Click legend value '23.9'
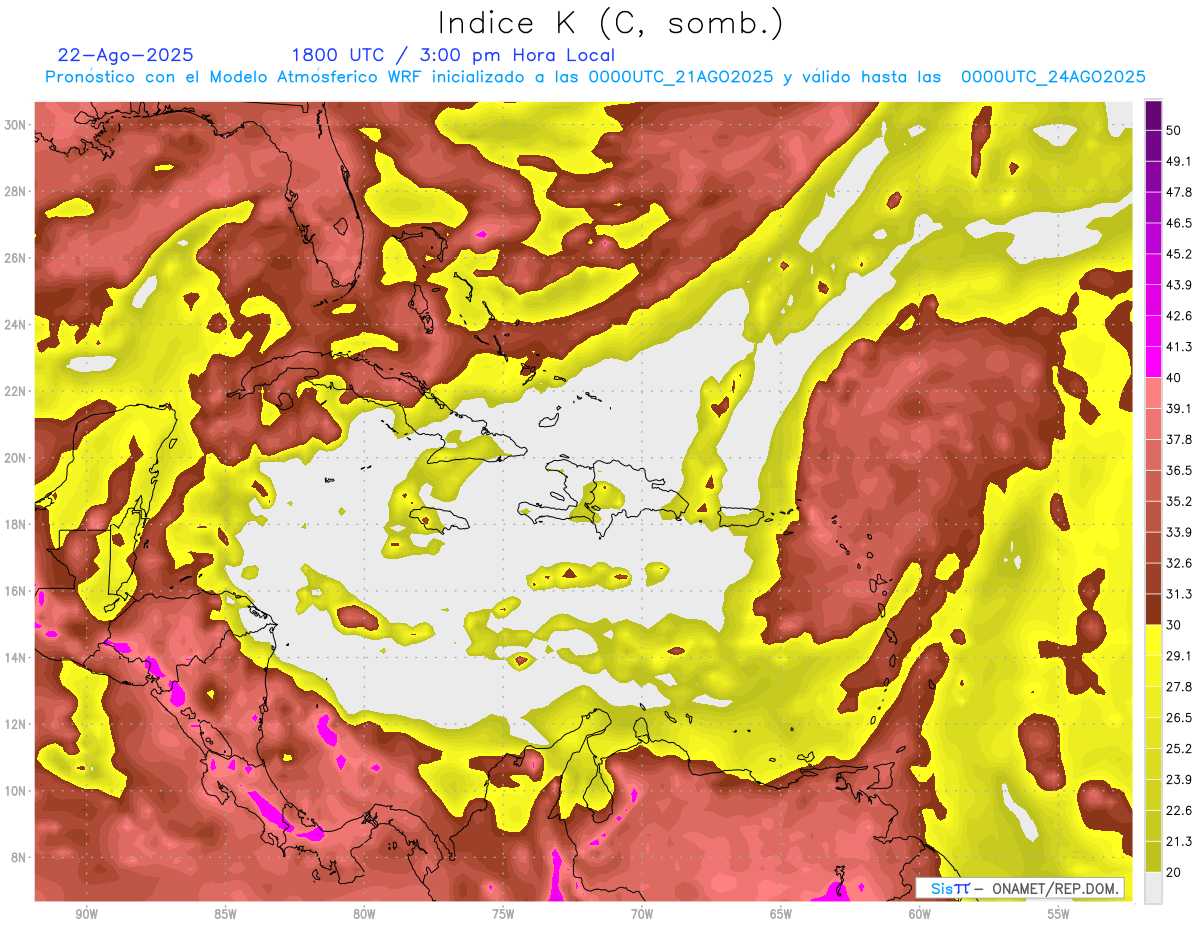Viewport: 1200px width, 927px height. pos(1179,780)
